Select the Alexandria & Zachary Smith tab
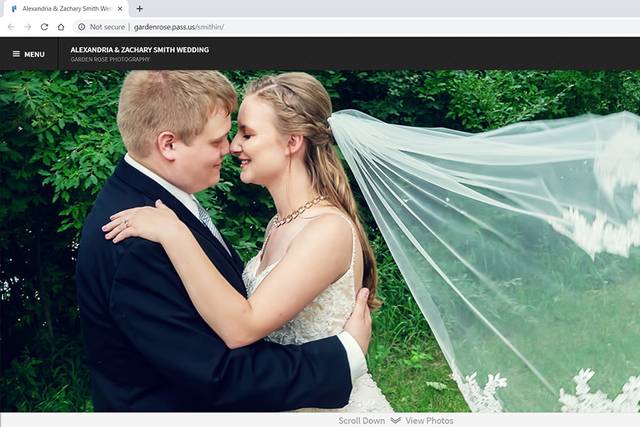640x427 pixels. [67, 9]
